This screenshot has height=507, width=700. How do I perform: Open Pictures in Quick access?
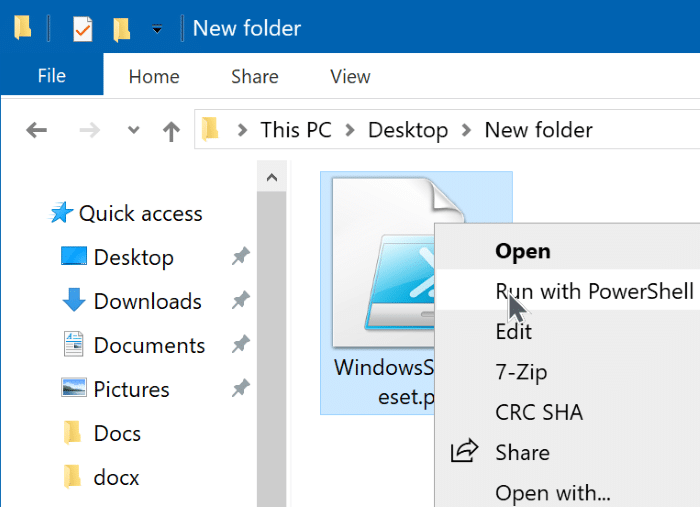tap(131, 389)
